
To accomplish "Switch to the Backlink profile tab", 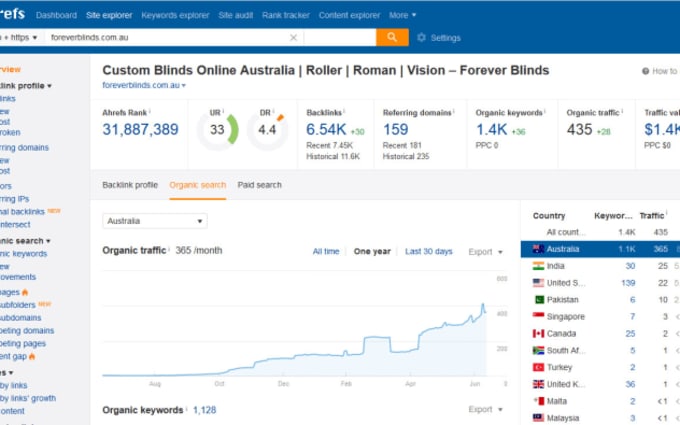I will [130, 185].
